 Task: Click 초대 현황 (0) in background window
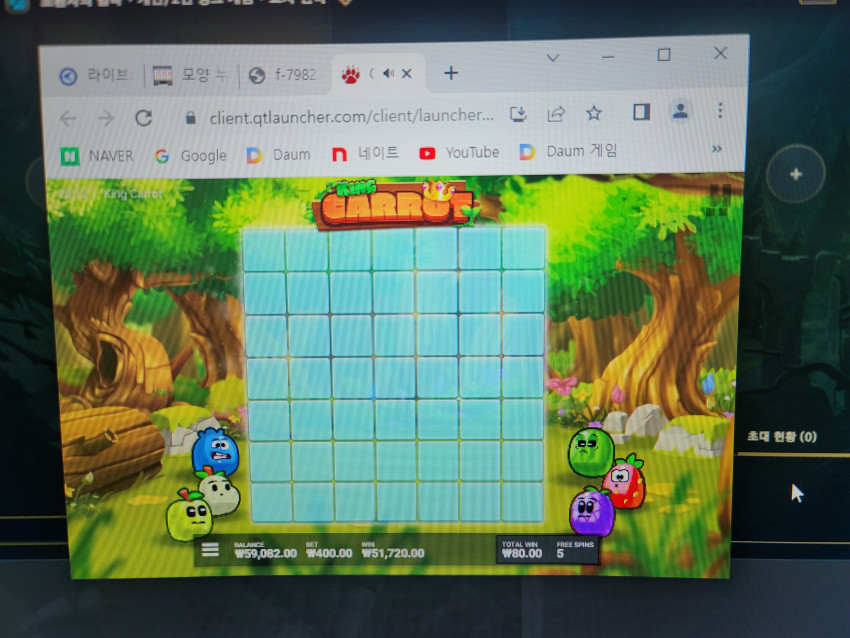pyautogui.click(x=782, y=436)
